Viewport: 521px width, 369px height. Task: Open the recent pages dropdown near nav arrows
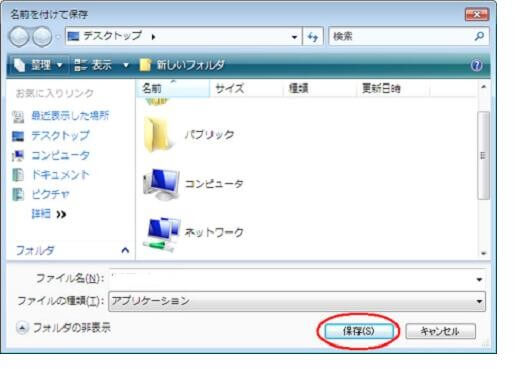[x=58, y=37]
